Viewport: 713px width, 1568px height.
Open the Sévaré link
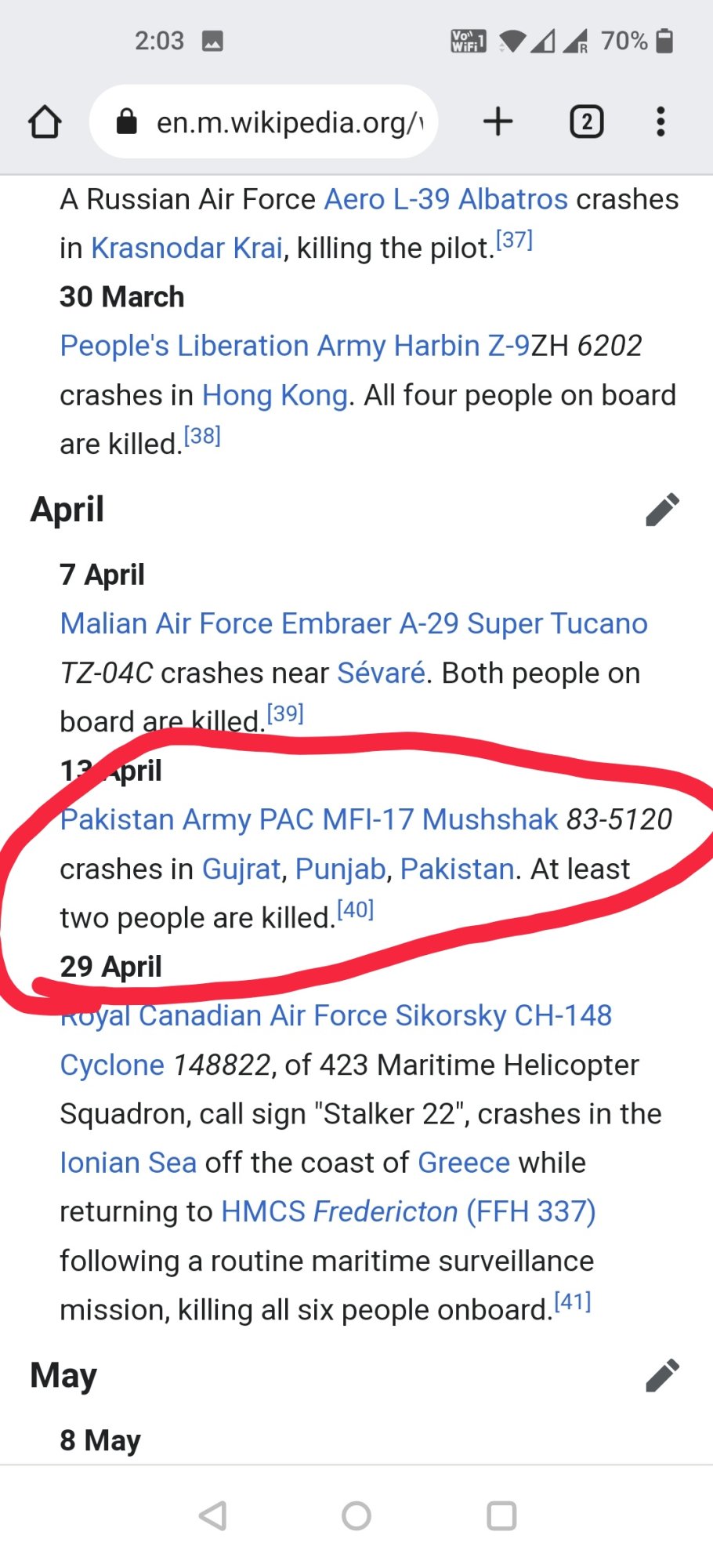click(381, 673)
